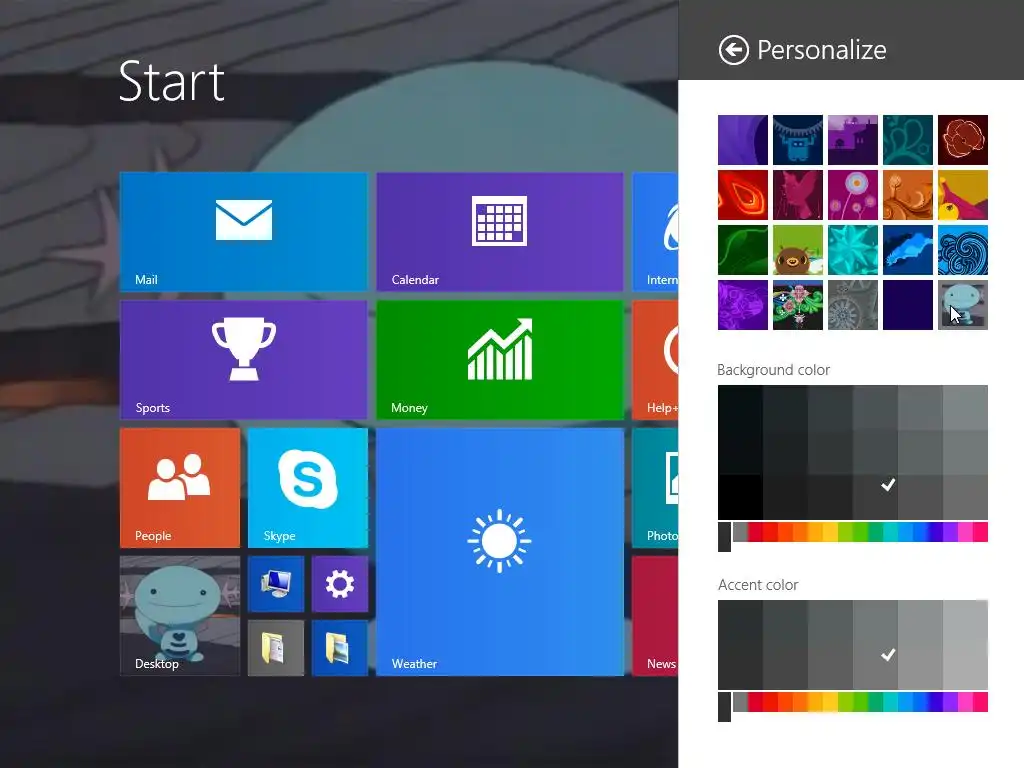Choose the orange swirl background thumbnail
Viewport: 1024px width, 768px height.
click(908, 195)
